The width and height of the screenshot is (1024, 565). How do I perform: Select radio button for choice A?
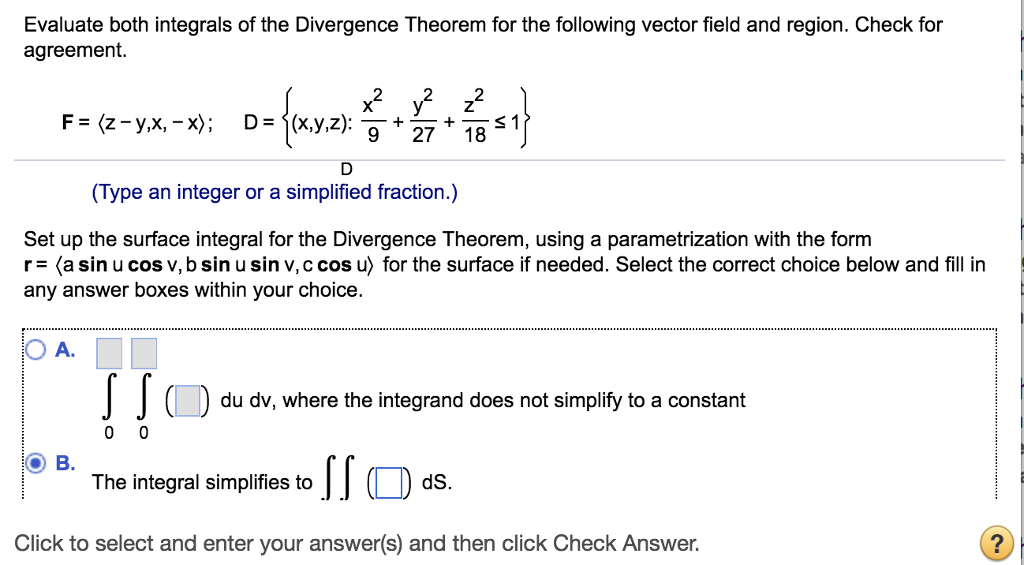[37, 350]
